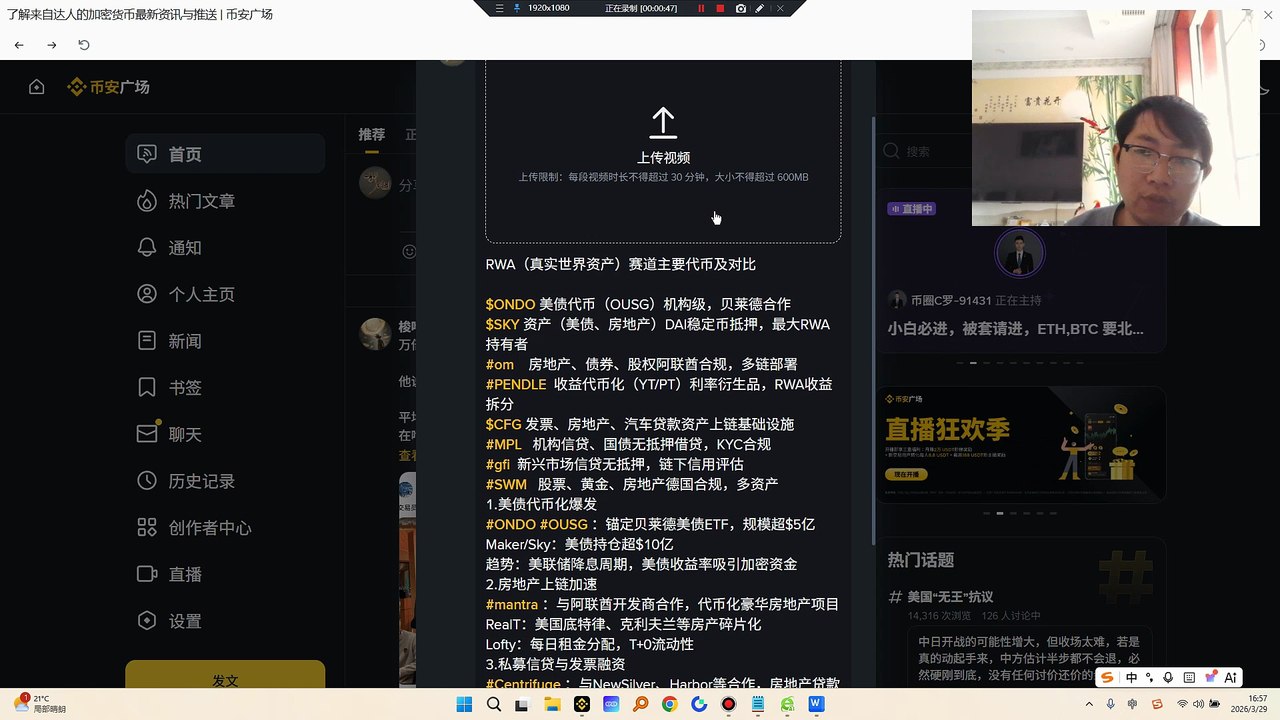1280x720 pixels.
Task: Click the #Centrifuge hashtag
Action: (523, 684)
